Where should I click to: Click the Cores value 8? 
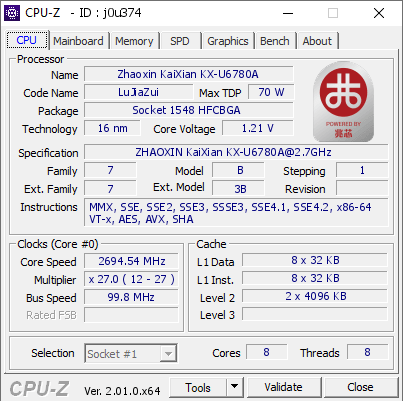point(267,352)
